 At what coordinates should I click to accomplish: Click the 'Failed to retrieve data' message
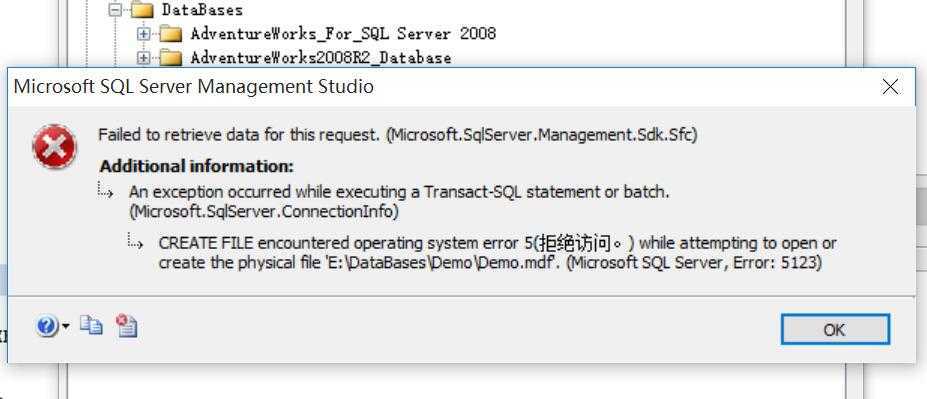pos(398,135)
